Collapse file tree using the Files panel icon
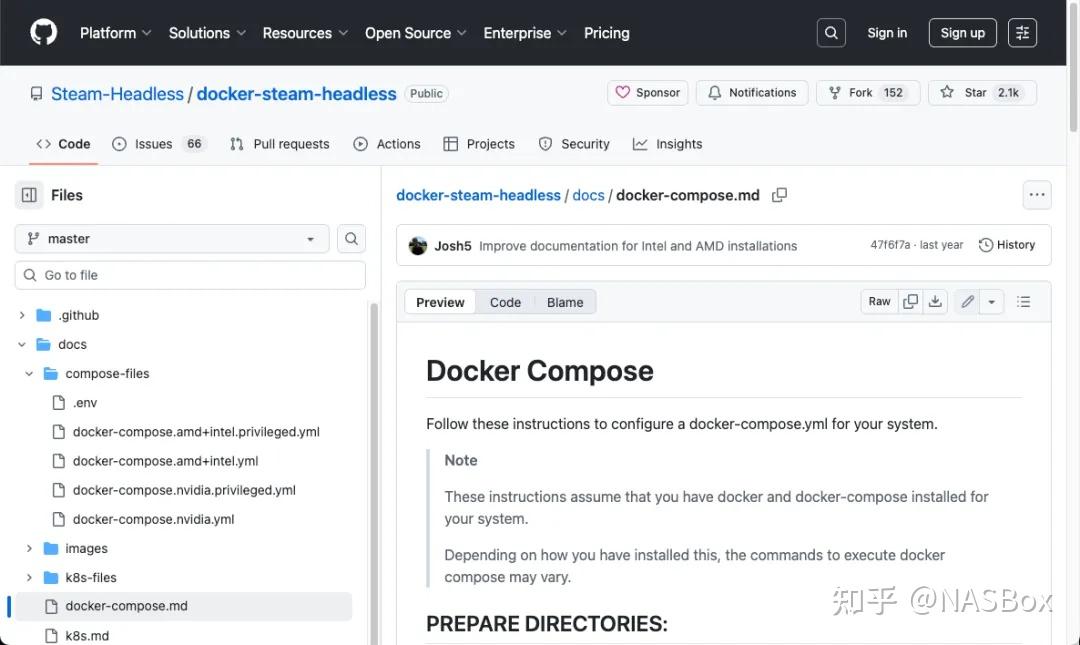1080x645 pixels. [x=29, y=195]
